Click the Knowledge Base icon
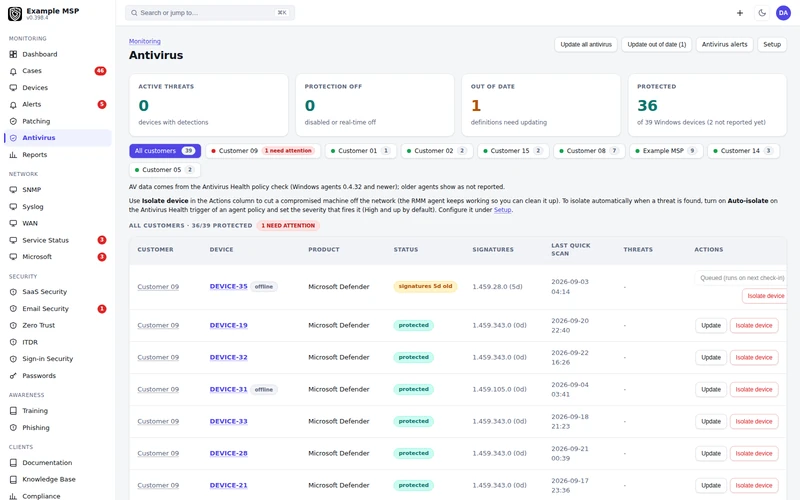Screen dimensions: 800x500 tap(13, 480)
